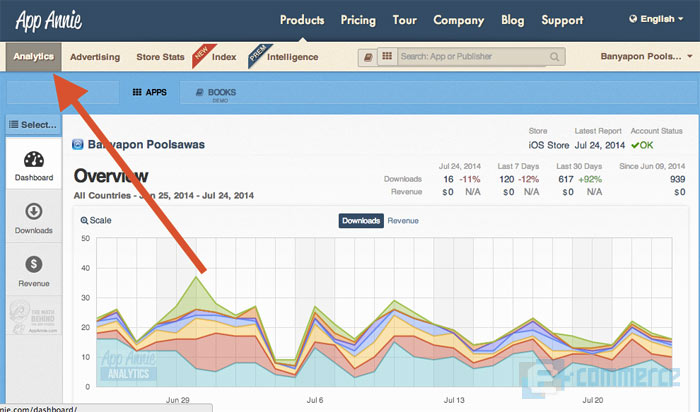Open The Math Behind thumbnail in sidebar

[x=33, y=317]
